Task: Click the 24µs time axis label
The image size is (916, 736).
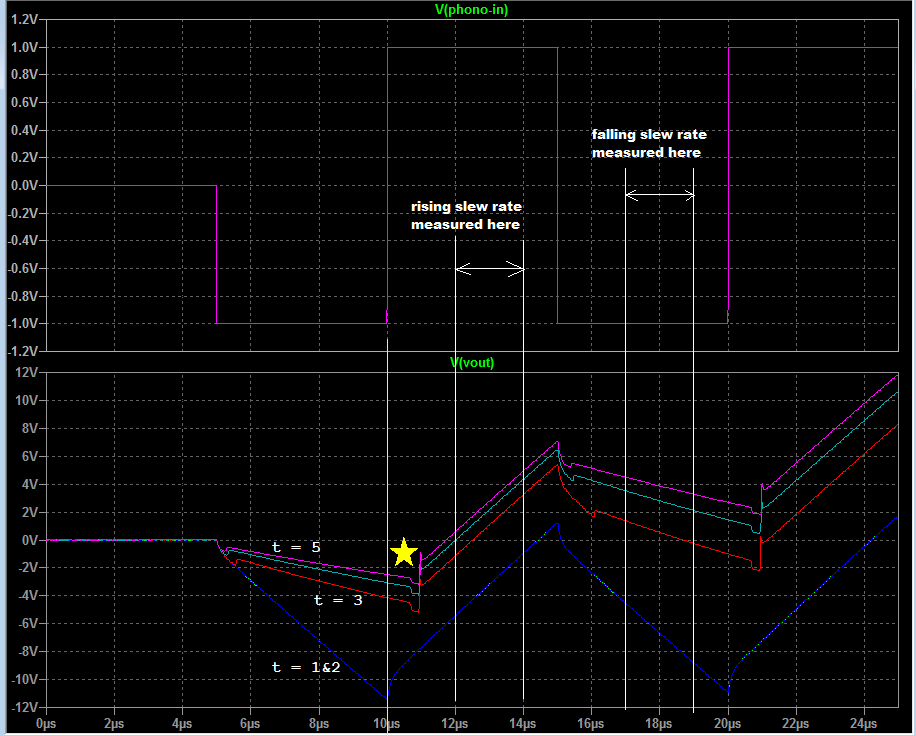Action: click(864, 724)
